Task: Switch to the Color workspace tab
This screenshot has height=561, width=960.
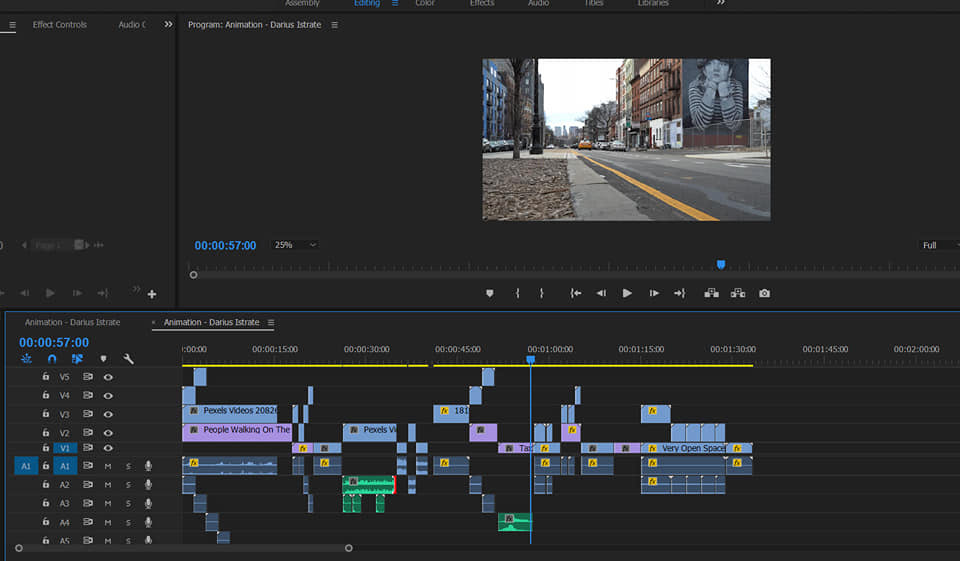Action: coord(425,3)
